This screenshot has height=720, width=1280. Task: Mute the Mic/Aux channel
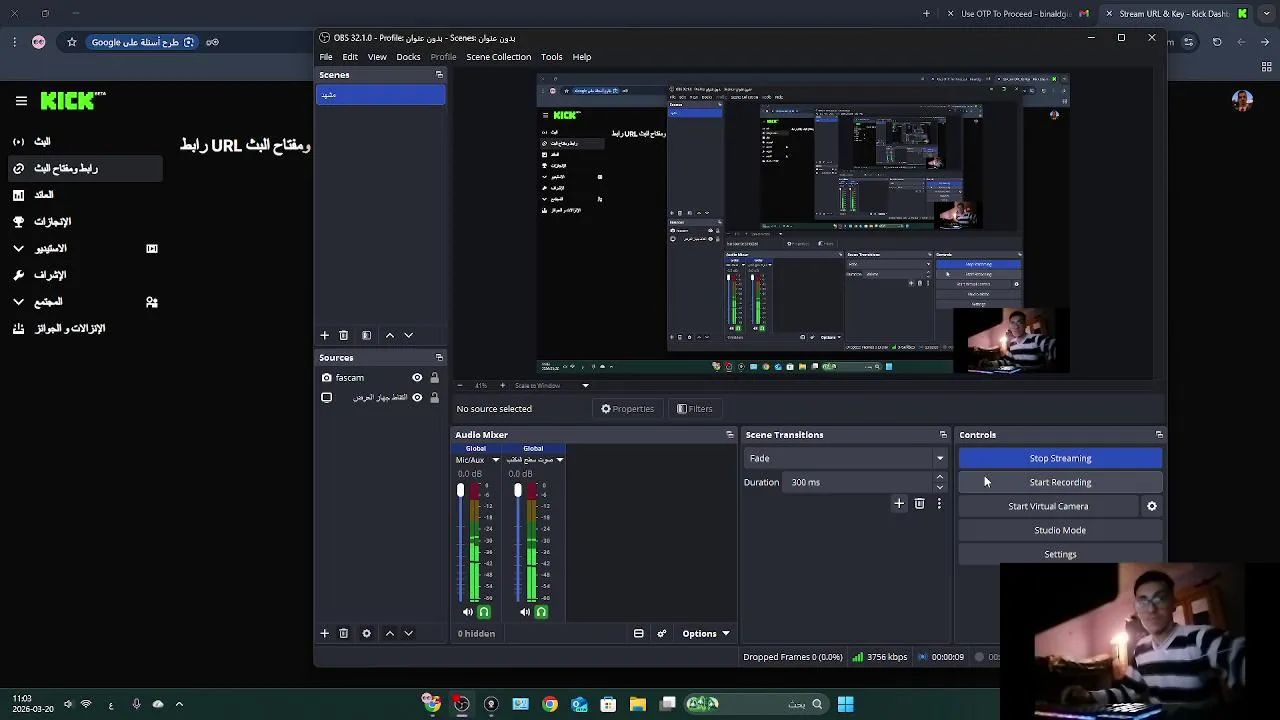[x=467, y=612]
